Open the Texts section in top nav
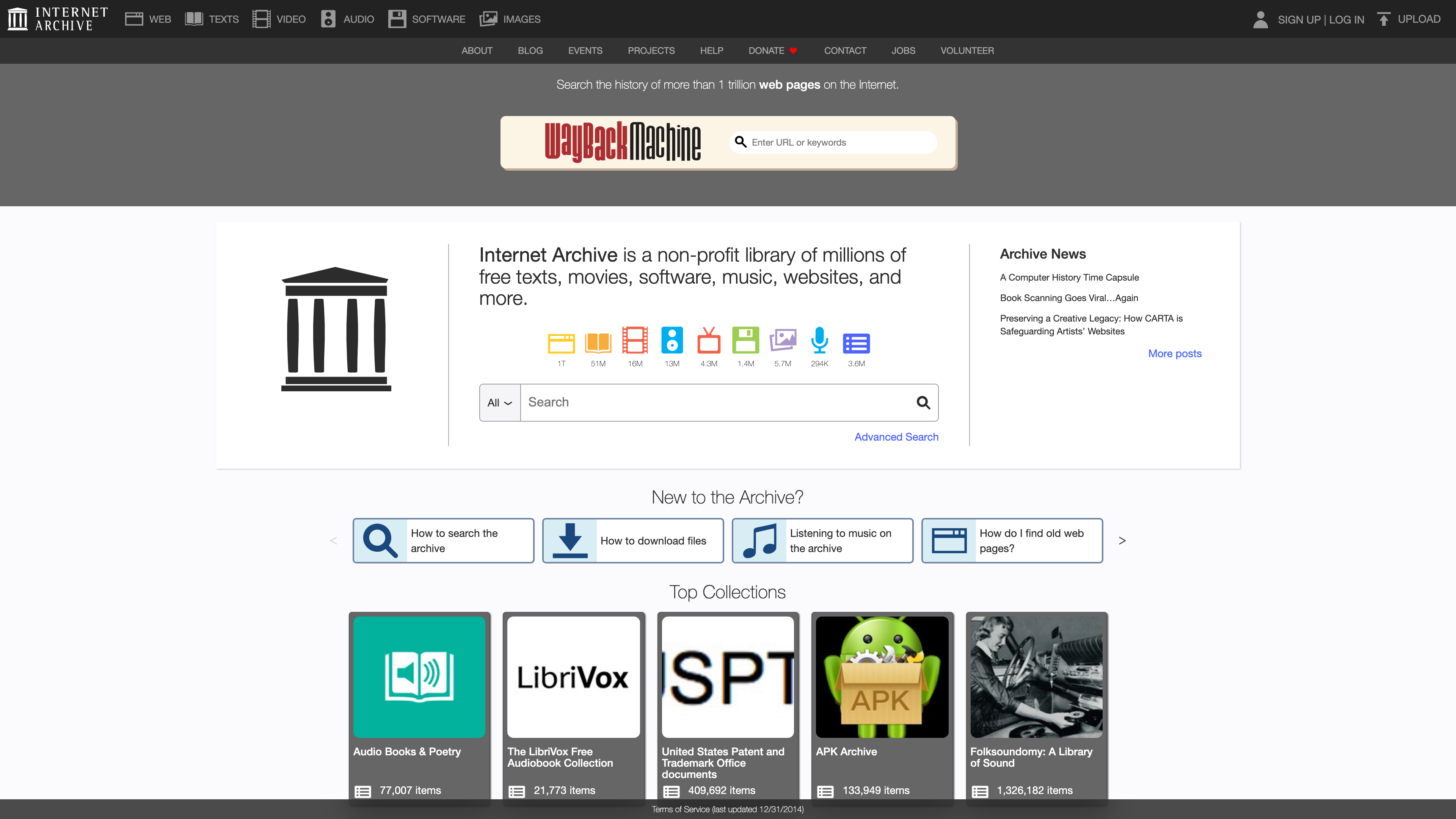The width and height of the screenshot is (1456, 819). (x=212, y=19)
